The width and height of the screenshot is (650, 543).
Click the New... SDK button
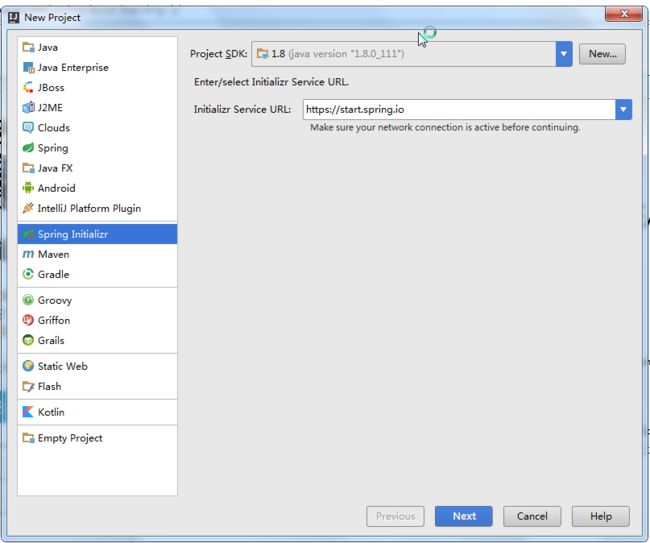coord(602,54)
